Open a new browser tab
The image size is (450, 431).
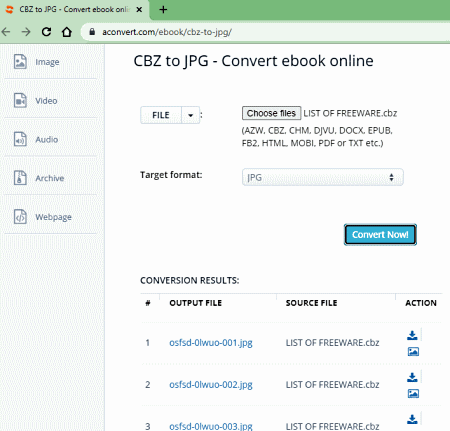[163, 10]
